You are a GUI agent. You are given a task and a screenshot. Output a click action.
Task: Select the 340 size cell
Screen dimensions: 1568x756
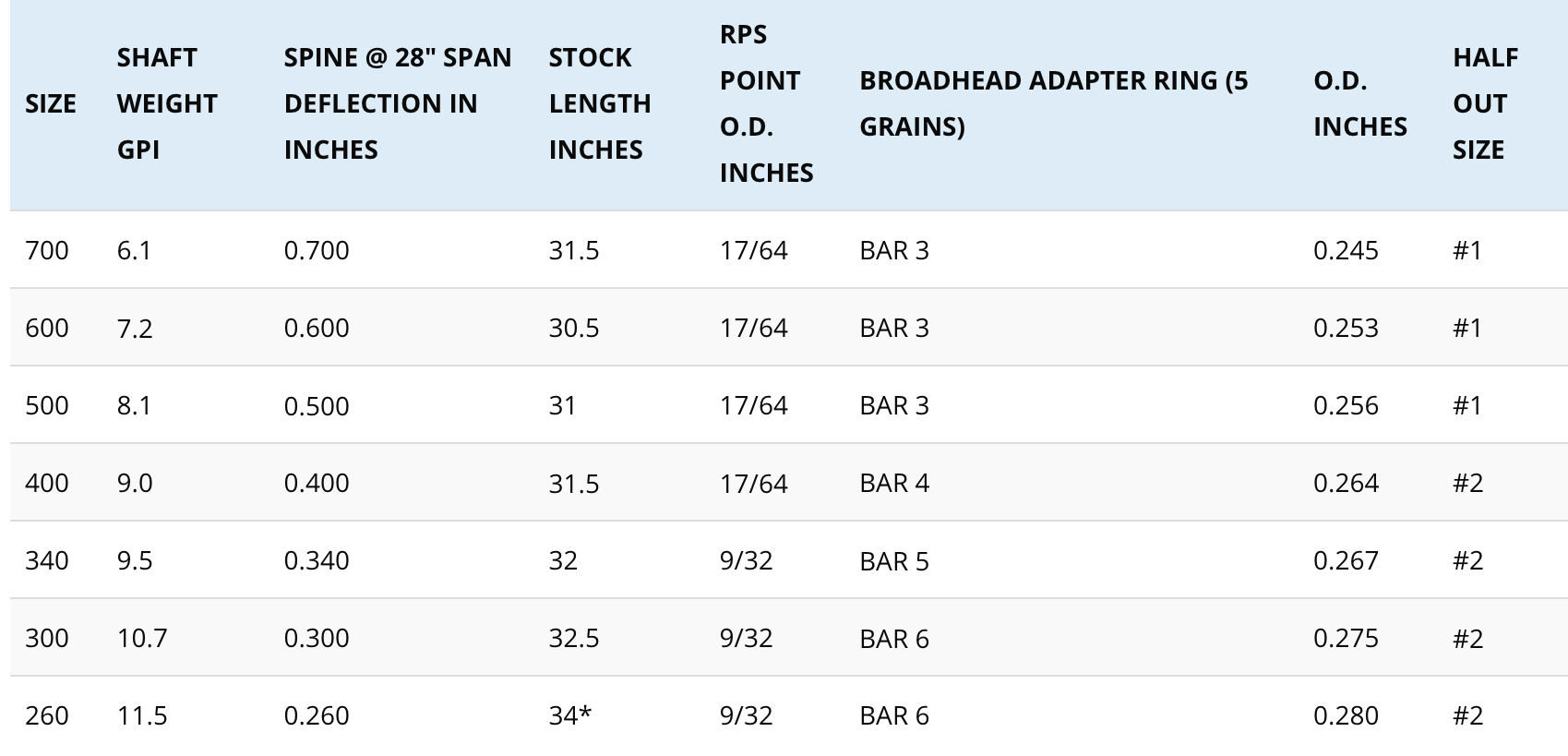47,560
